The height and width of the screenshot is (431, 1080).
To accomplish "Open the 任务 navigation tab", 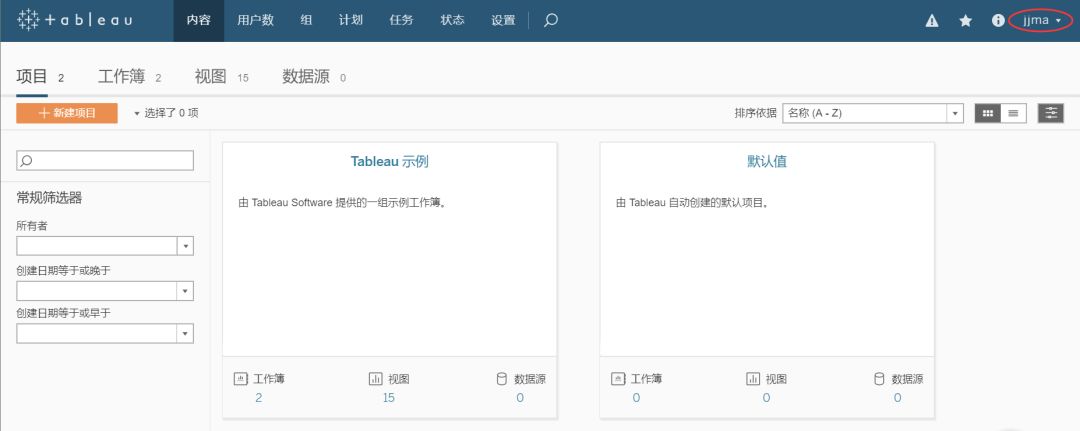I will click(402, 21).
